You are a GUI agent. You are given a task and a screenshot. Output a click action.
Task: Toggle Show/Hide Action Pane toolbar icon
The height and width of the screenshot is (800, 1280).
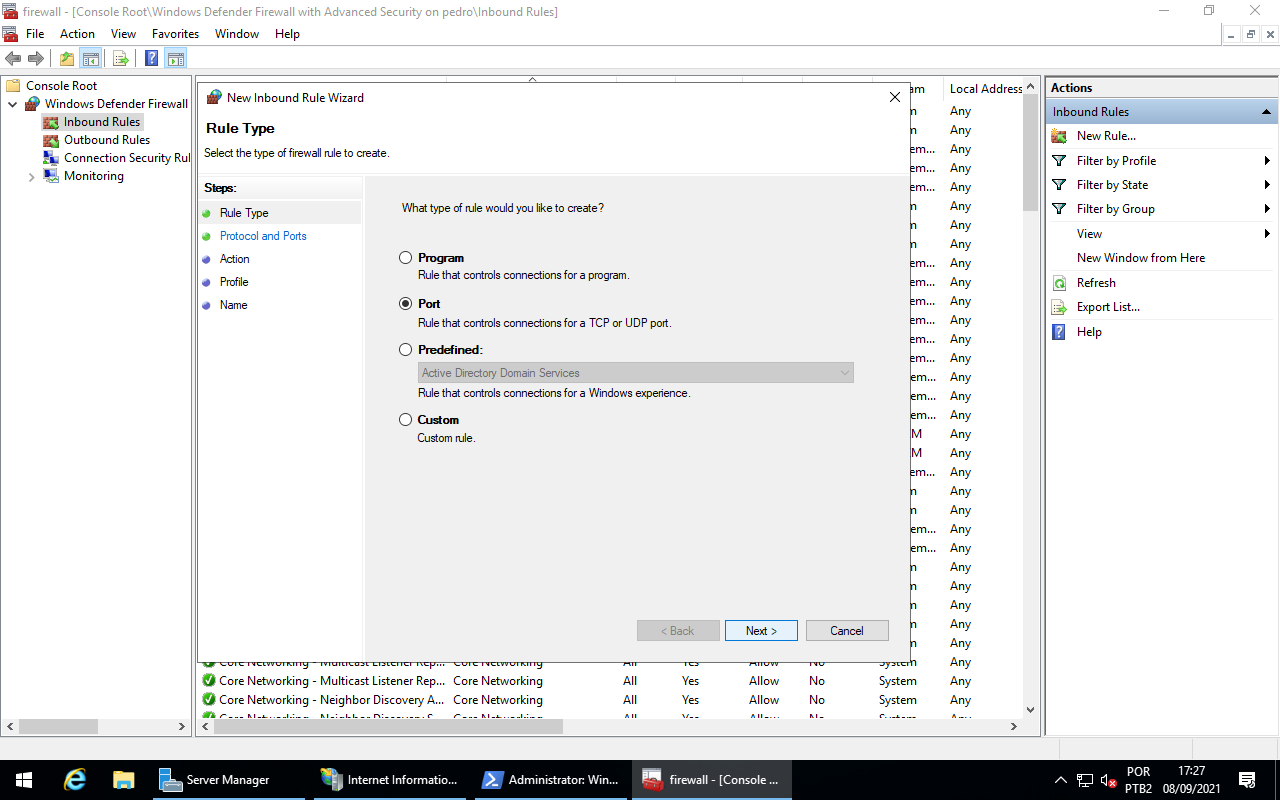(176, 58)
